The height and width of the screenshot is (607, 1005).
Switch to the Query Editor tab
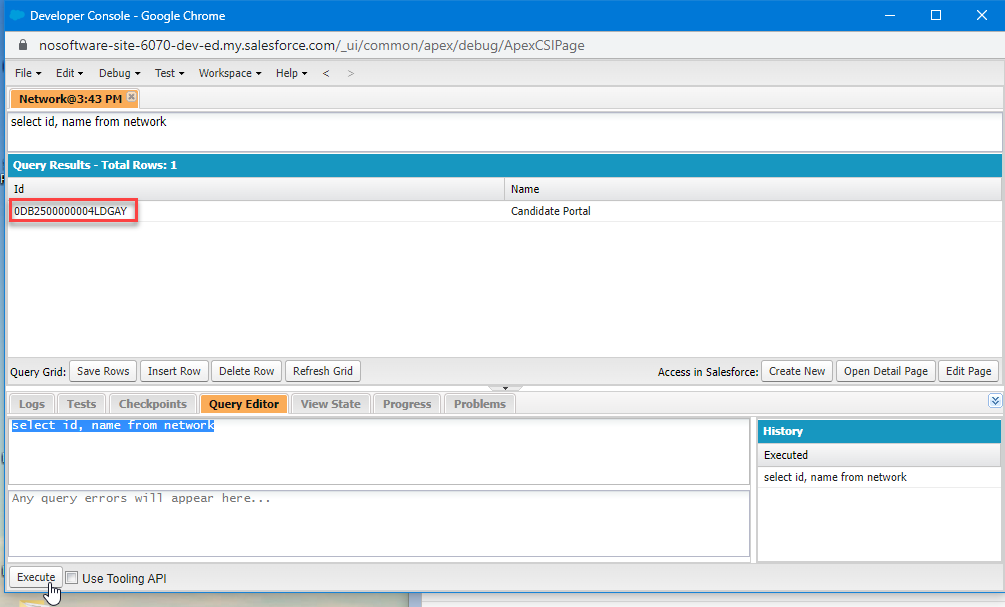[244, 404]
